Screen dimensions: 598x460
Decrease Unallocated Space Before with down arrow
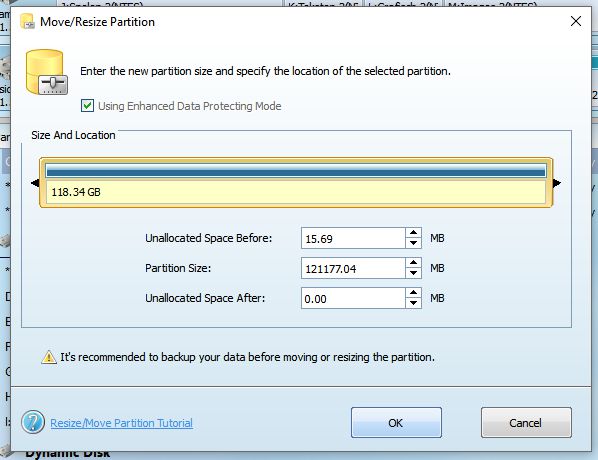pyautogui.click(x=413, y=243)
